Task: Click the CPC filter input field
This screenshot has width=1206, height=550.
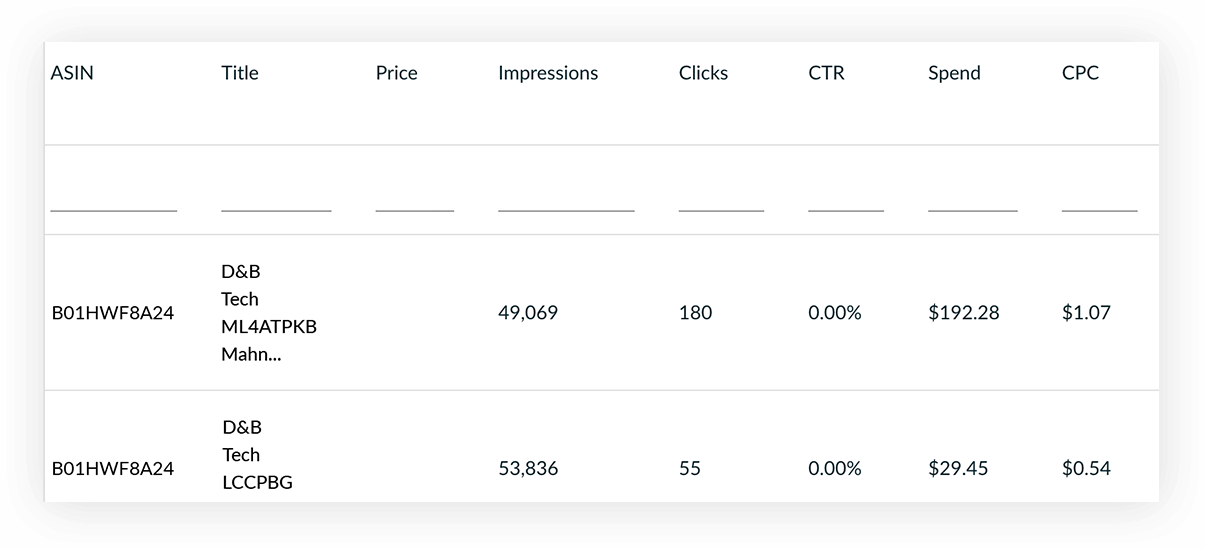Action: tap(1099, 198)
